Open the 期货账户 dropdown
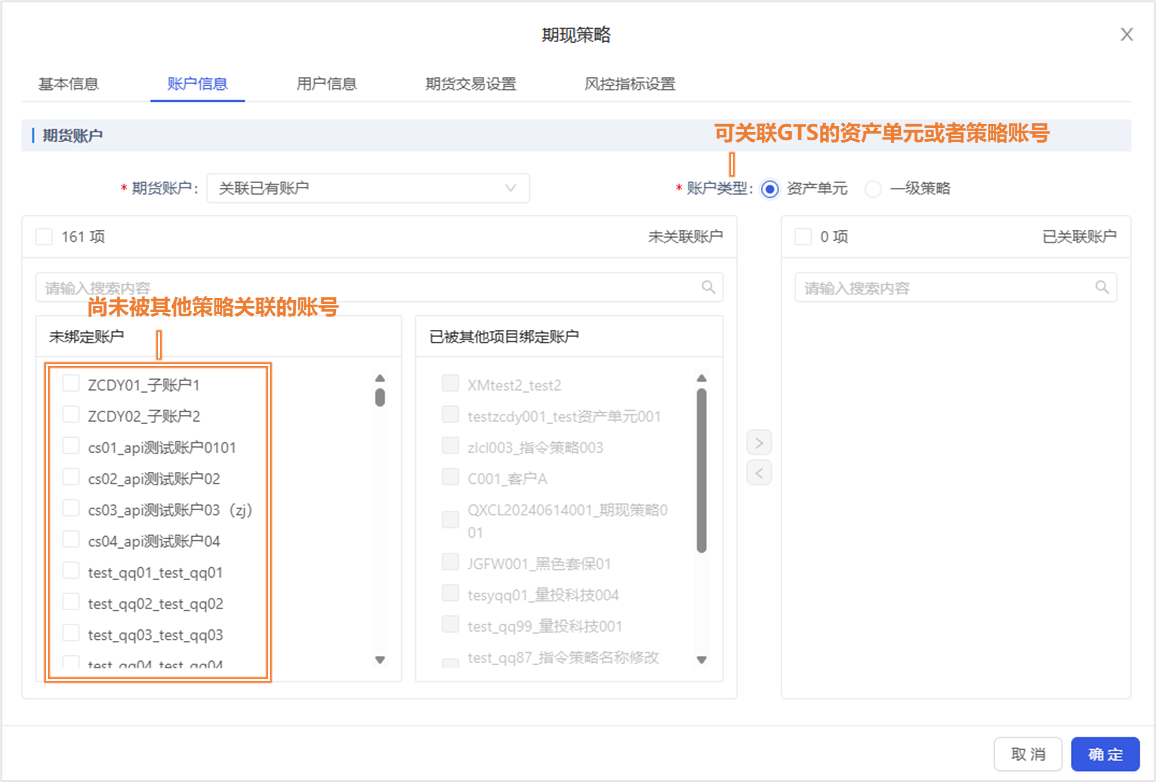The height and width of the screenshot is (782, 1156). point(367,188)
